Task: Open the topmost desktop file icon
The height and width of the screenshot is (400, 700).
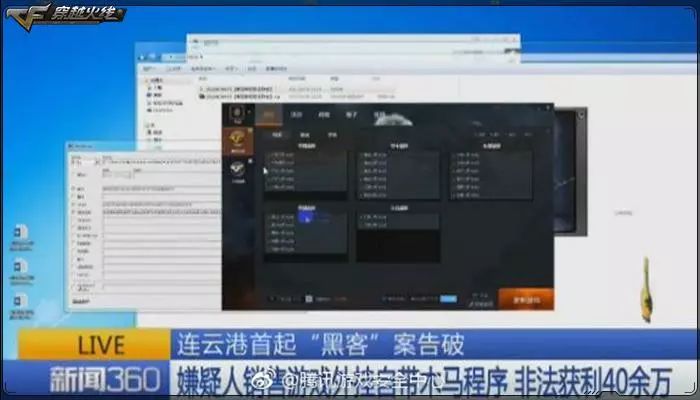Action: click(x=19, y=235)
